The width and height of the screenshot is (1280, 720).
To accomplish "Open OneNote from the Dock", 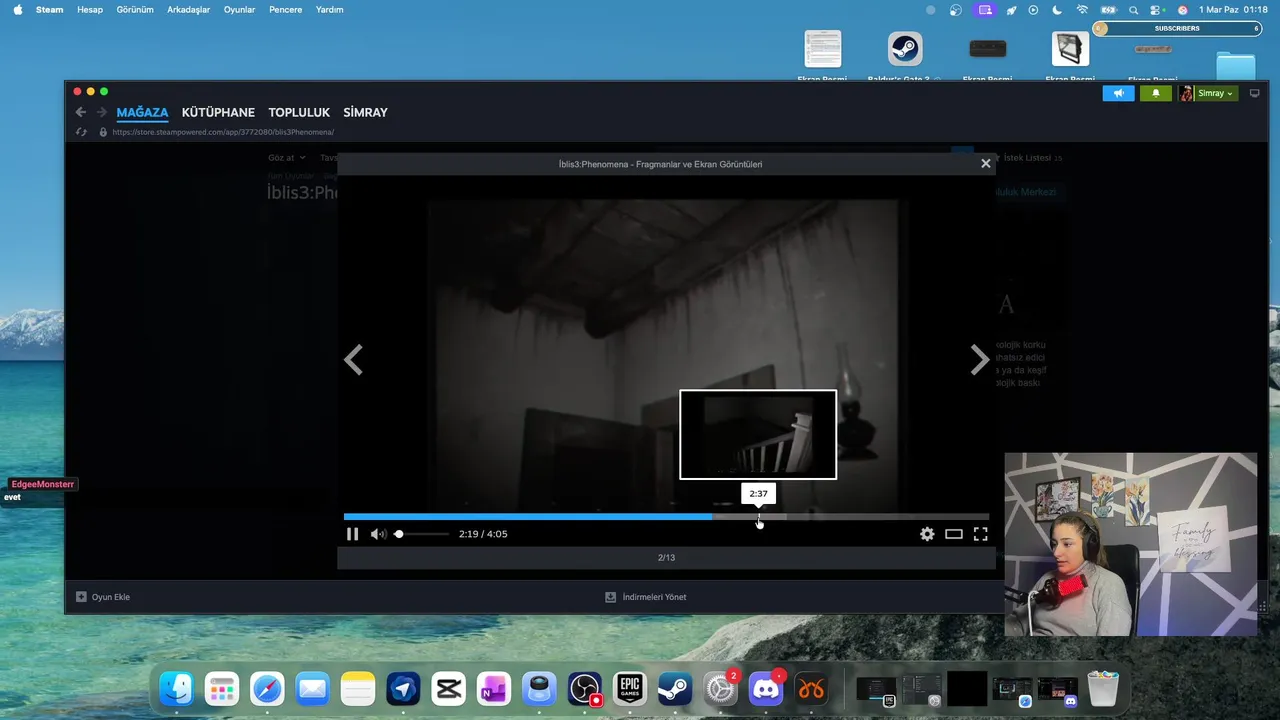I will [x=493, y=689].
